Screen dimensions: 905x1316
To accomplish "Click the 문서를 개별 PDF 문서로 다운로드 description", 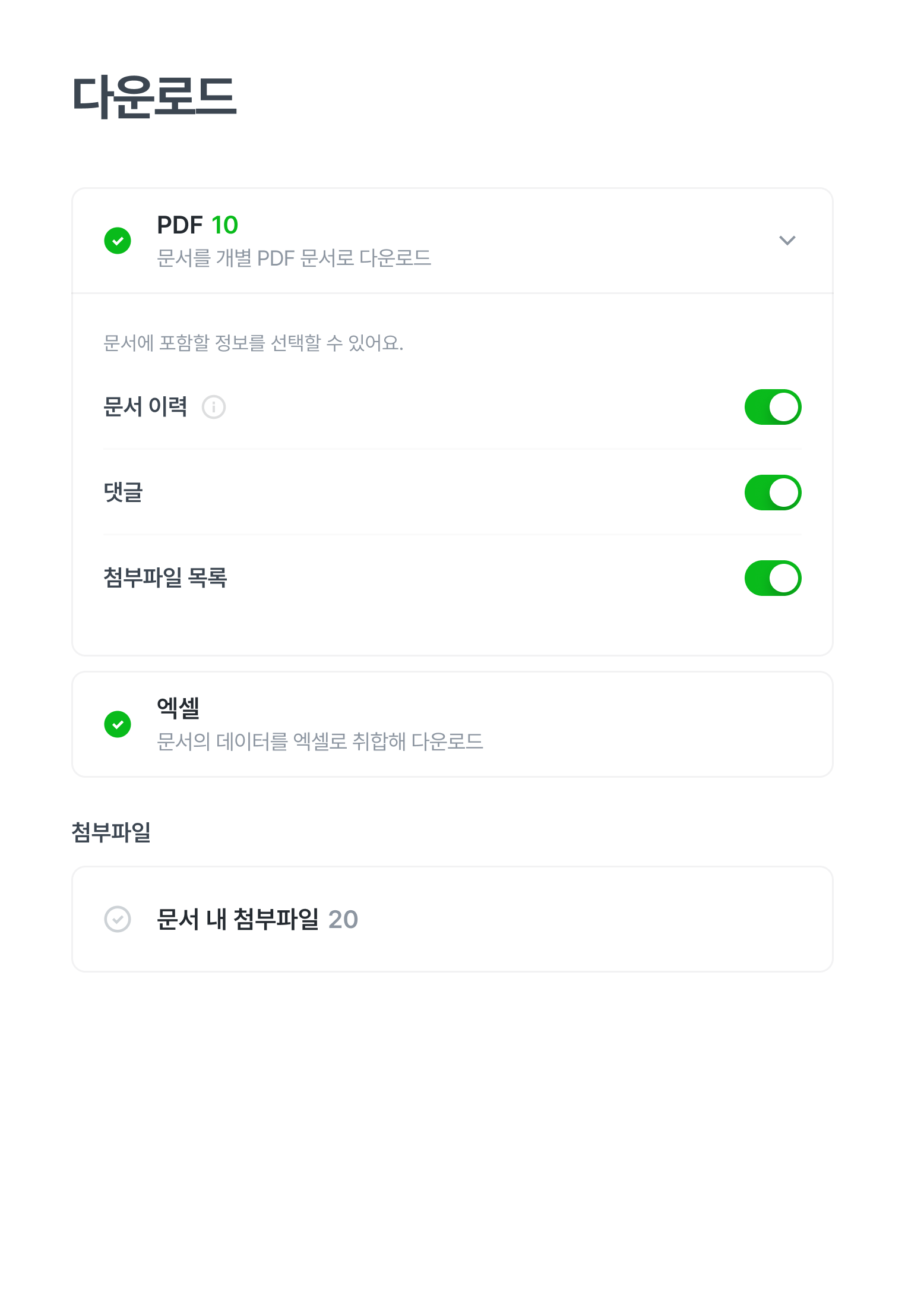I will point(294,258).
